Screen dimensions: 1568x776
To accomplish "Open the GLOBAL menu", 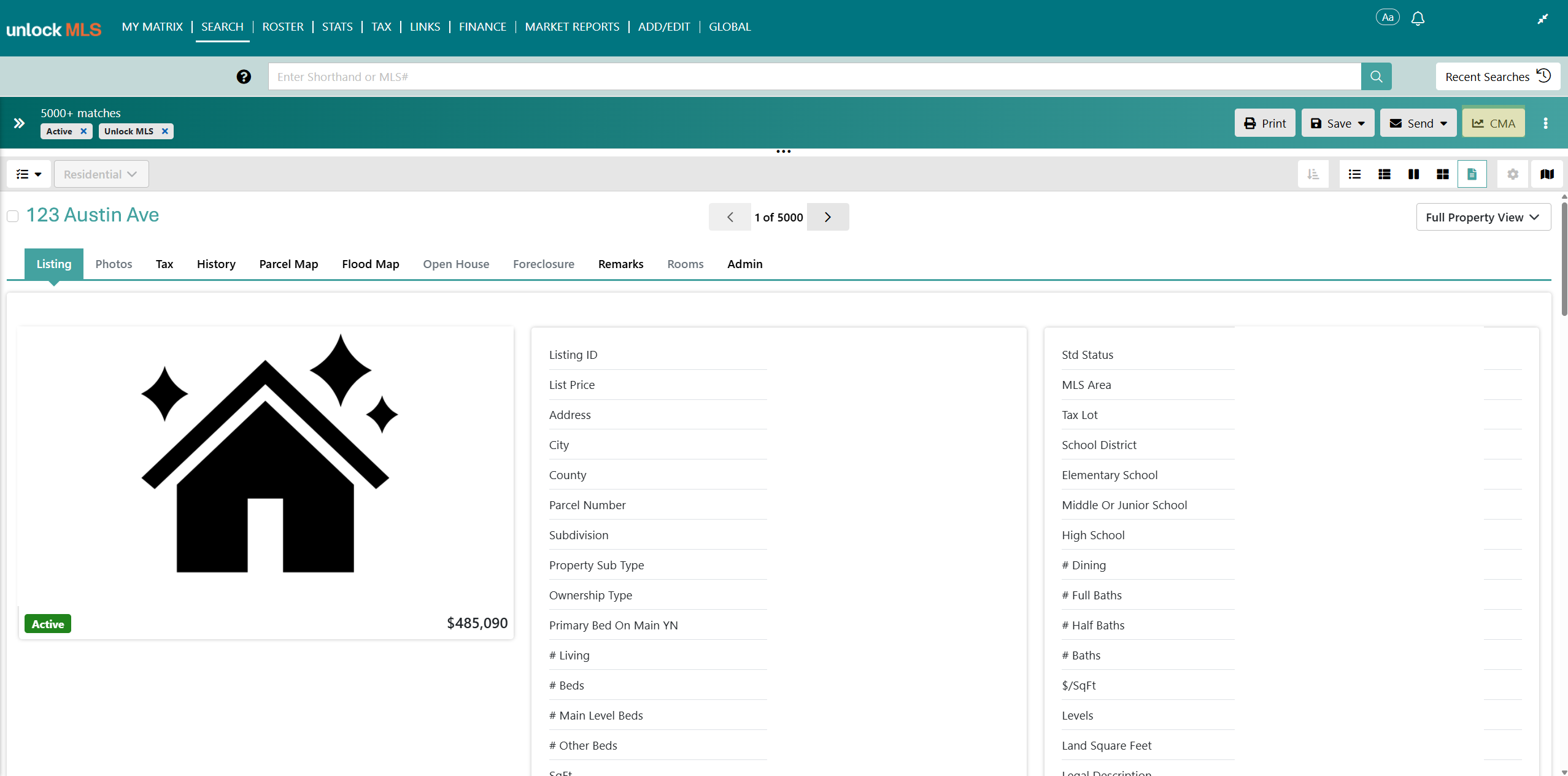I will (x=730, y=27).
